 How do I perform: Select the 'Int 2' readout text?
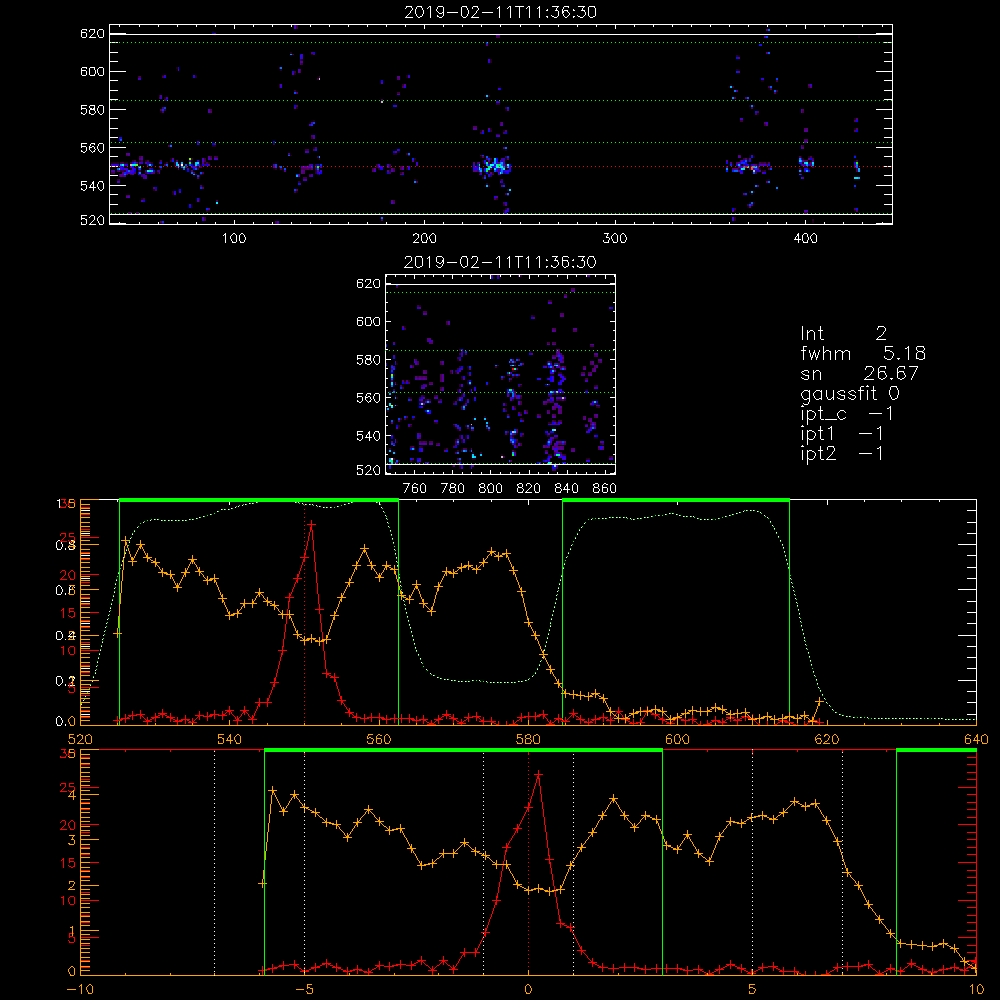pos(843,334)
